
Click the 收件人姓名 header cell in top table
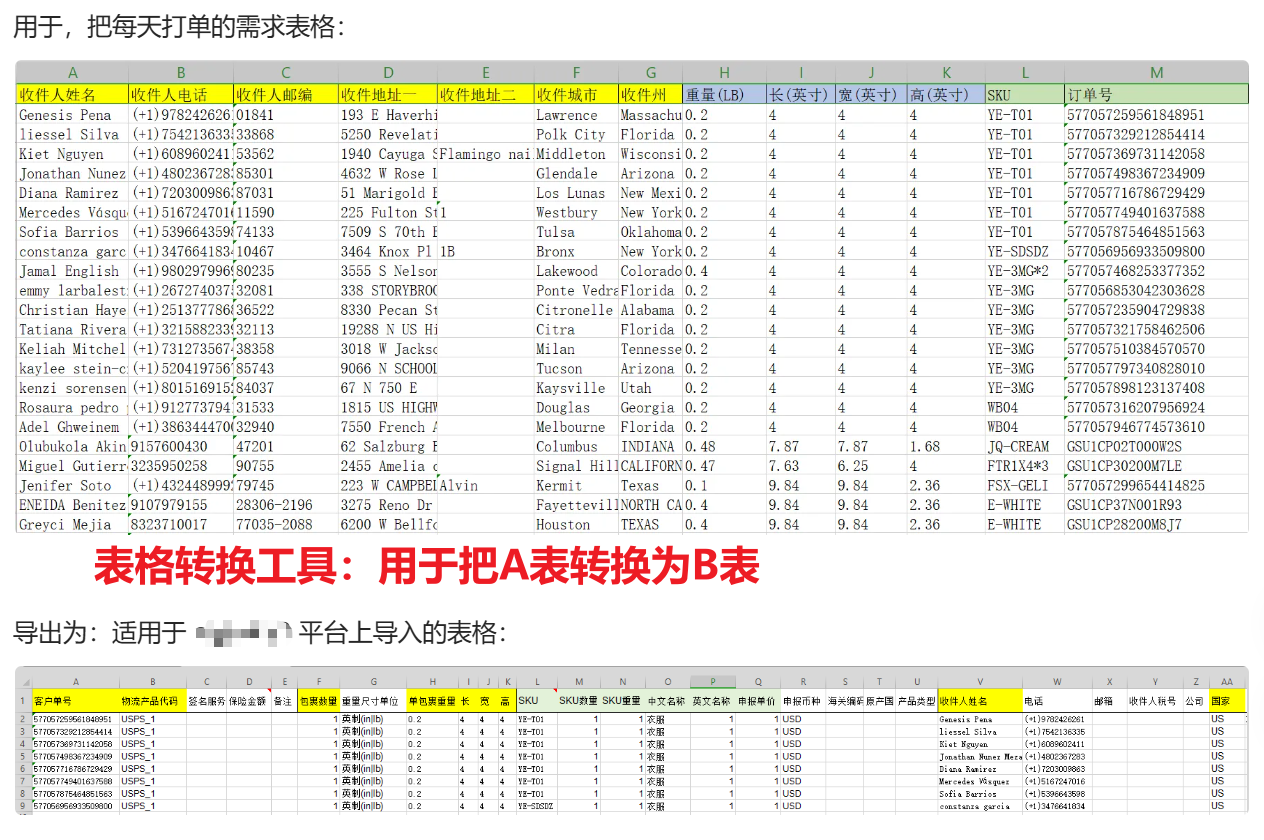point(72,95)
